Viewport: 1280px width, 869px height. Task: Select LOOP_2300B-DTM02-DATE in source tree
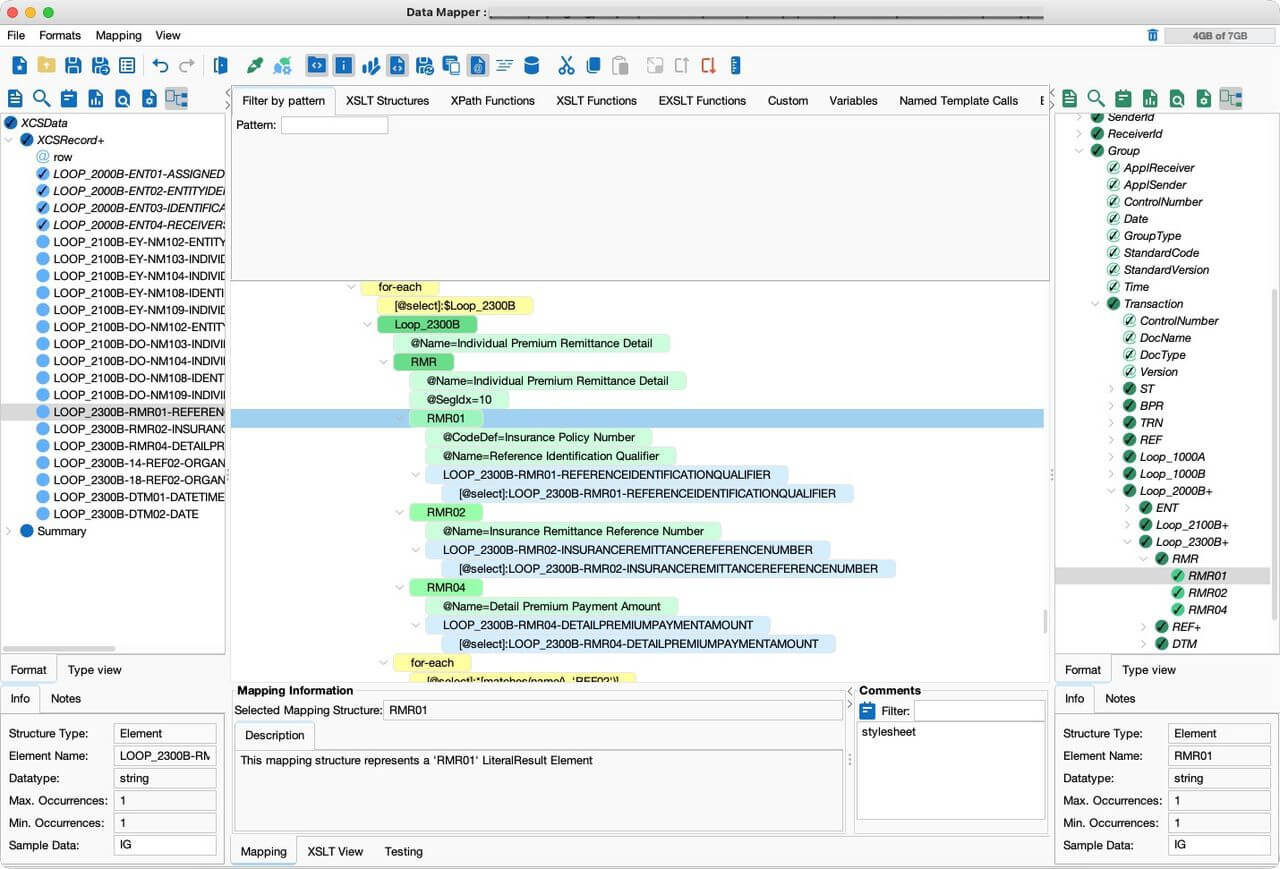coord(126,514)
